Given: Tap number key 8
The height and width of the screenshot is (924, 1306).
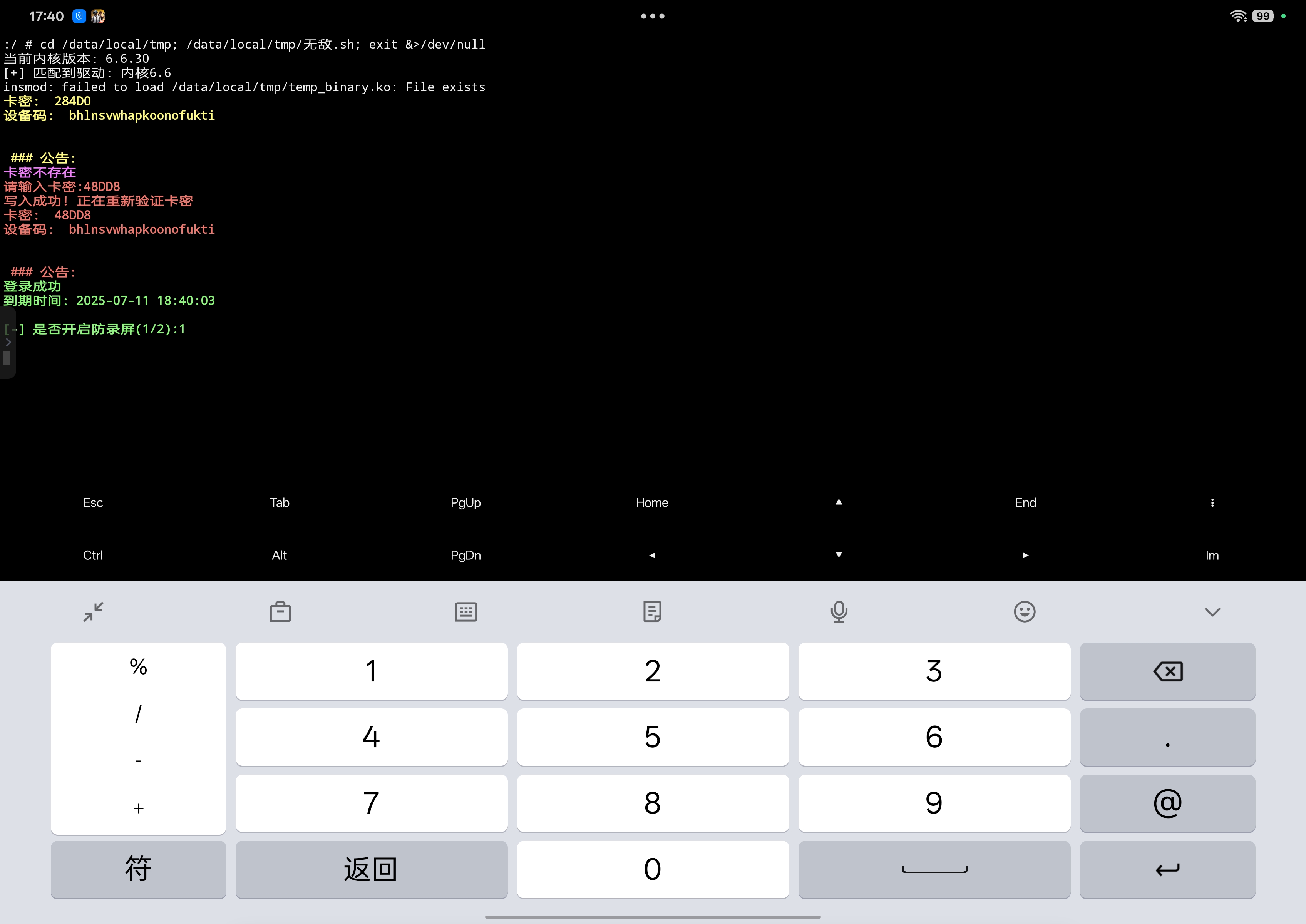Looking at the screenshot, I should 653,803.
